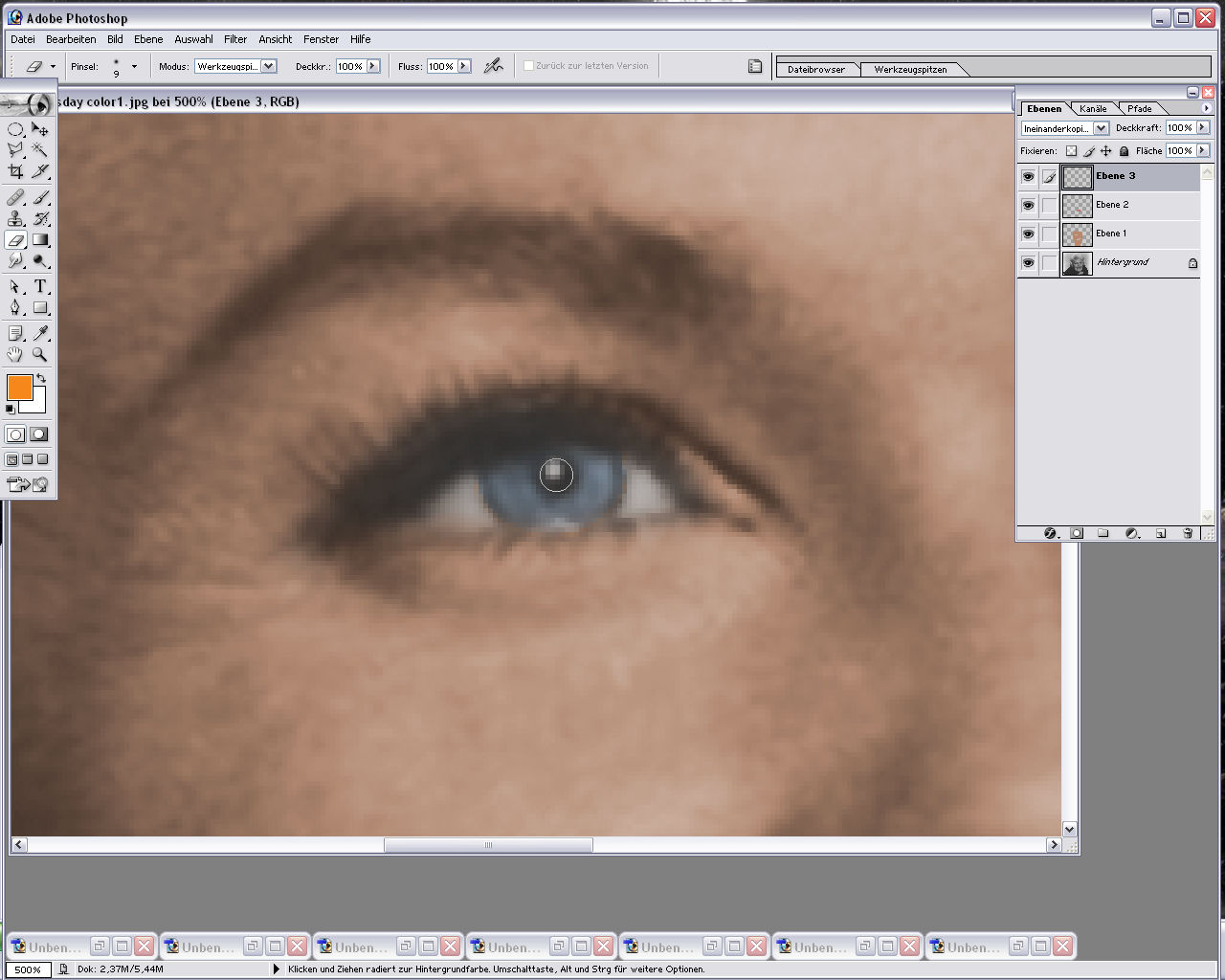The height and width of the screenshot is (980, 1225).
Task: Select the Eyedropper tool
Action: [40, 333]
